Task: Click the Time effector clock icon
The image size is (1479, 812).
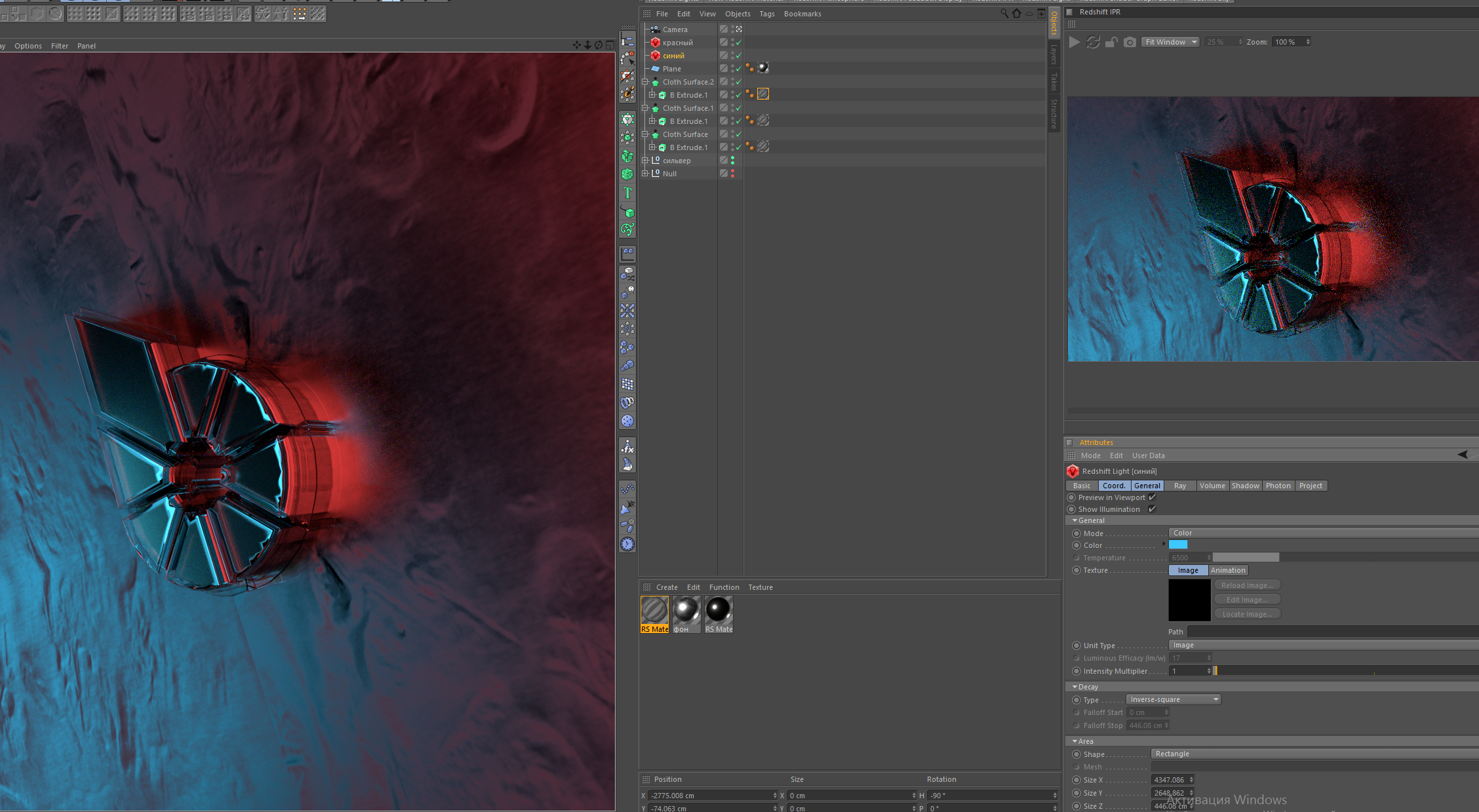Action: pos(627,544)
